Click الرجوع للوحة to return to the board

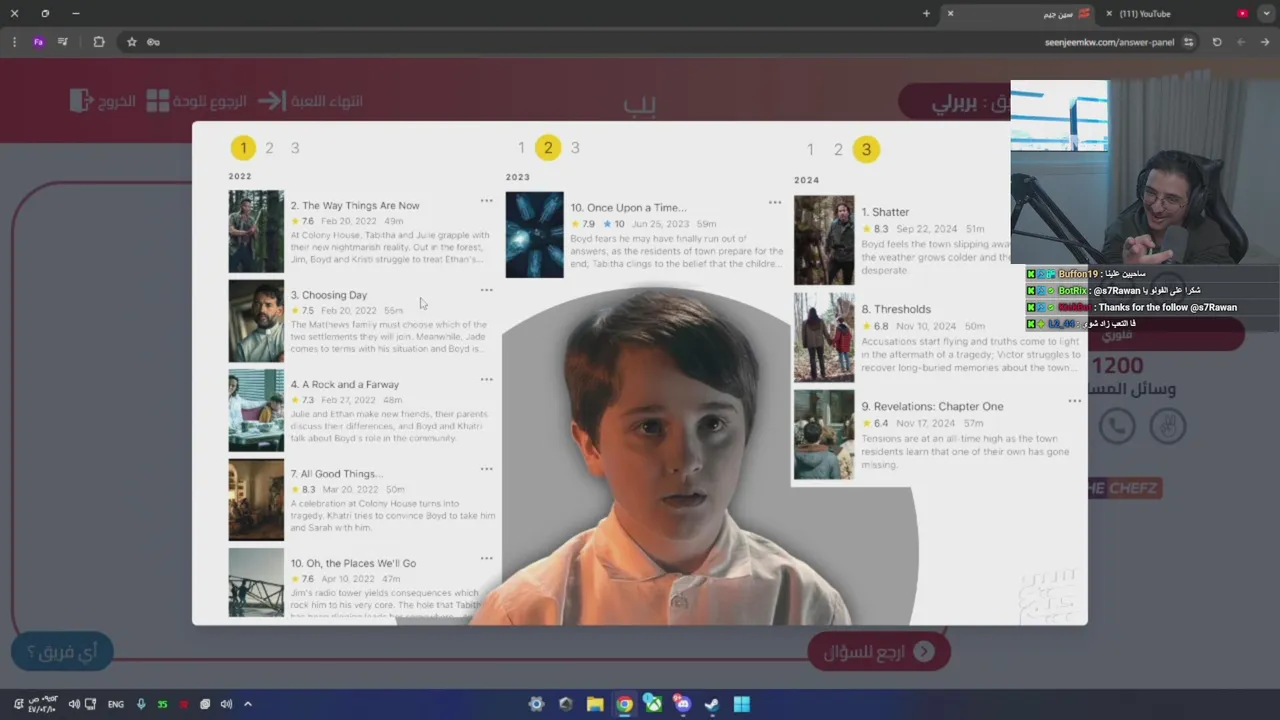coord(196,100)
